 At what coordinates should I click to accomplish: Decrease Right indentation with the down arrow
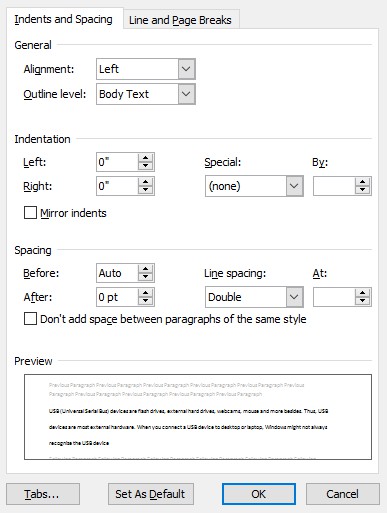point(145,190)
